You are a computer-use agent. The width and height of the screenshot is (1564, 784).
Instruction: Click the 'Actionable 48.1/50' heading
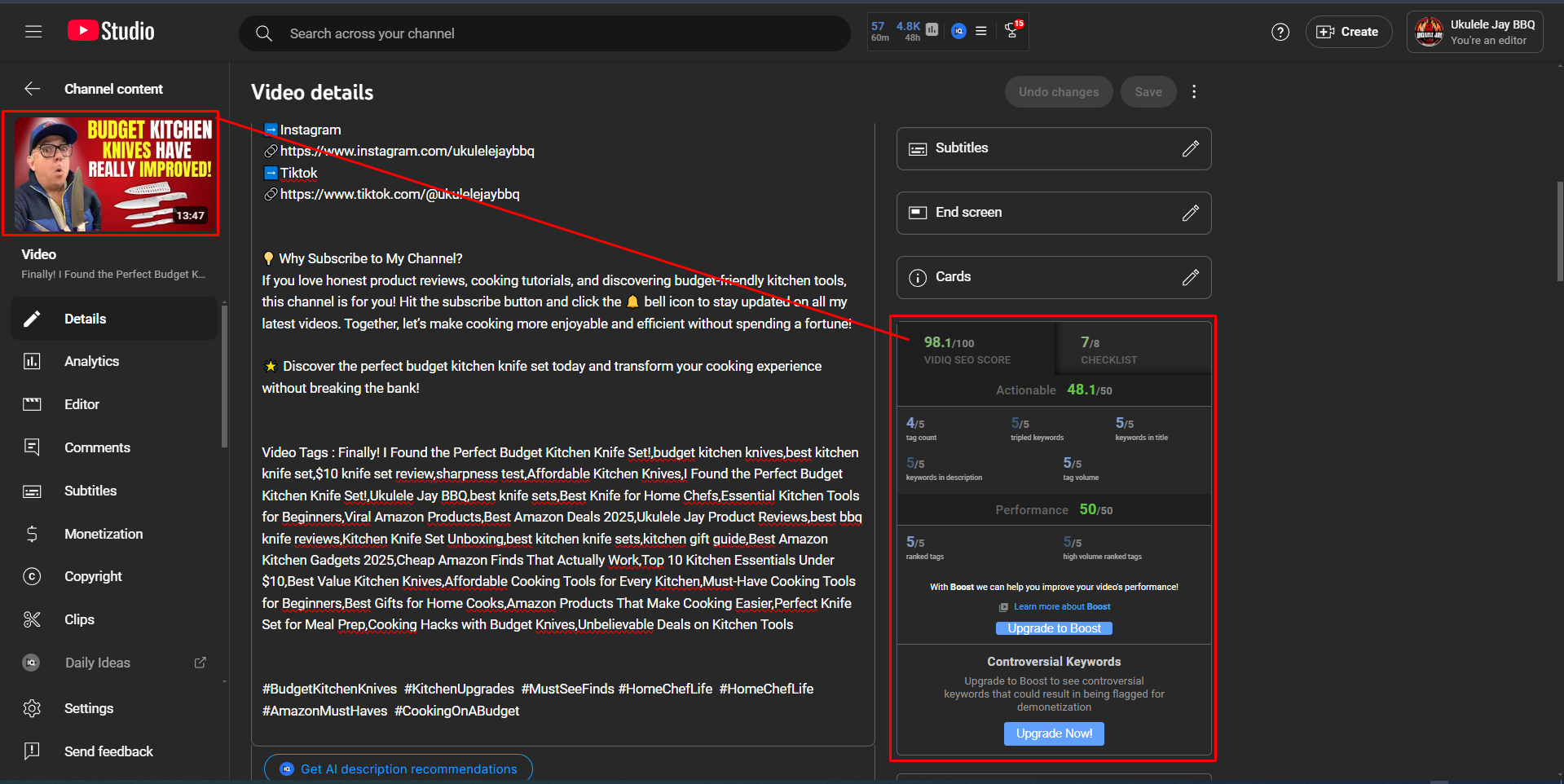[1054, 390]
